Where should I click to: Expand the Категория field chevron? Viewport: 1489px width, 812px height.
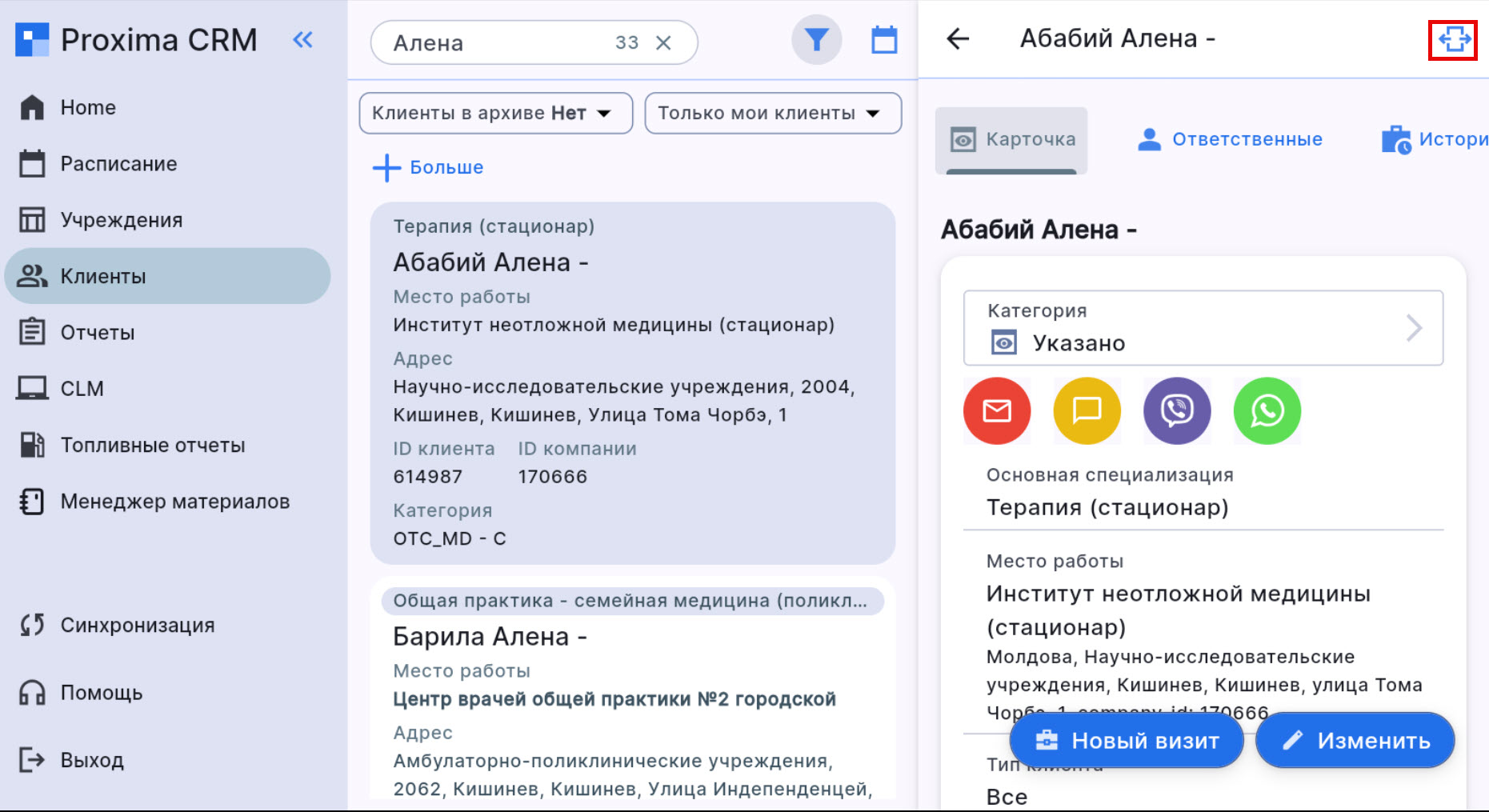1414,328
